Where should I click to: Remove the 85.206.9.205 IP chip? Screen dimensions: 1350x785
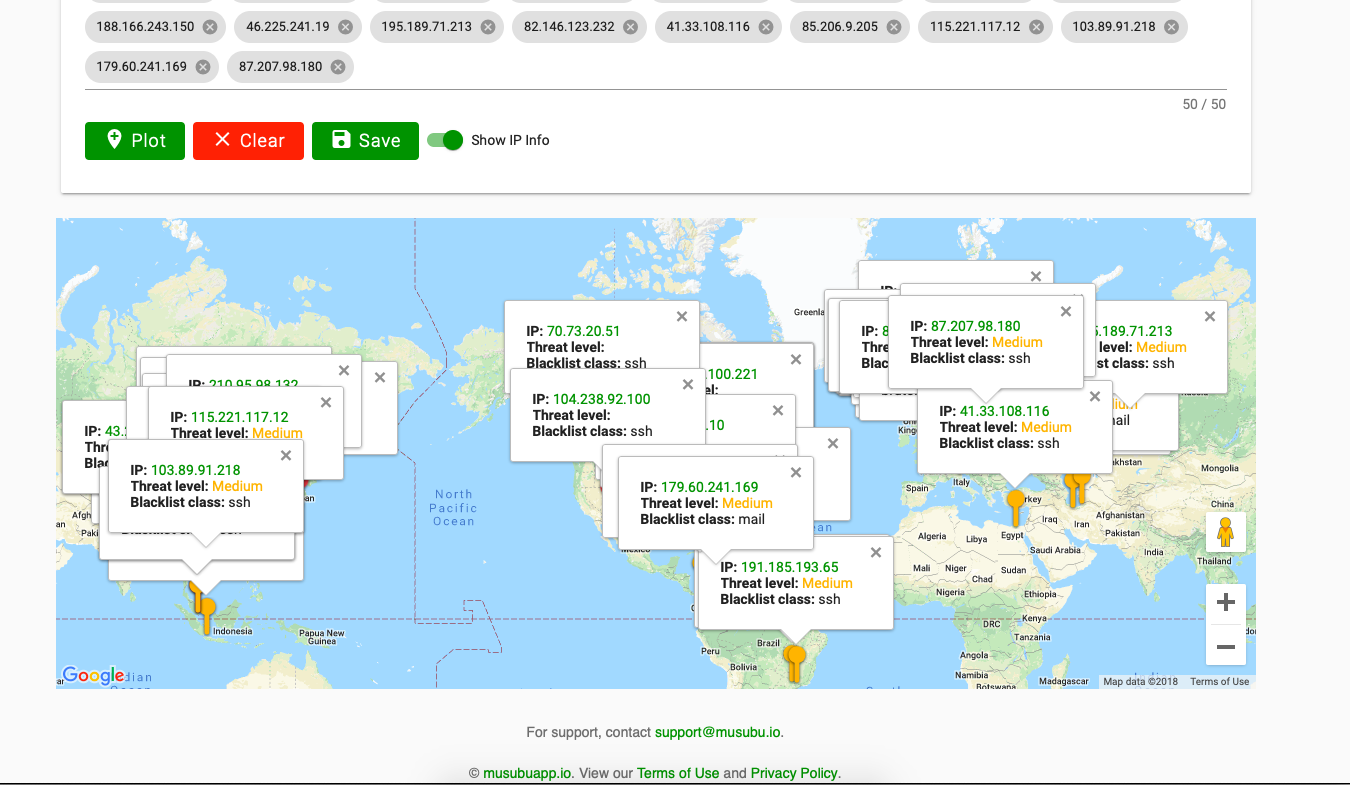[x=894, y=27]
